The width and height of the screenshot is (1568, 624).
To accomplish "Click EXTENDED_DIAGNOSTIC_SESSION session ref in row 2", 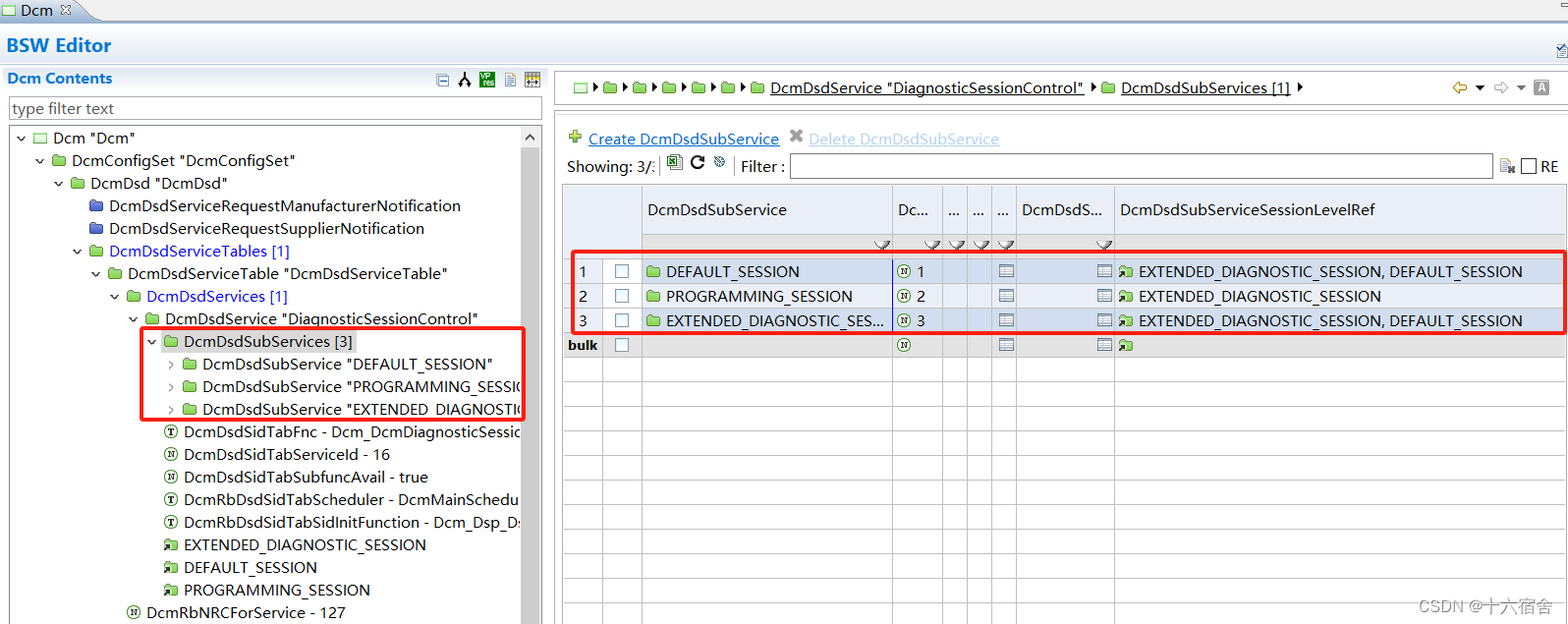I will [x=1260, y=296].
